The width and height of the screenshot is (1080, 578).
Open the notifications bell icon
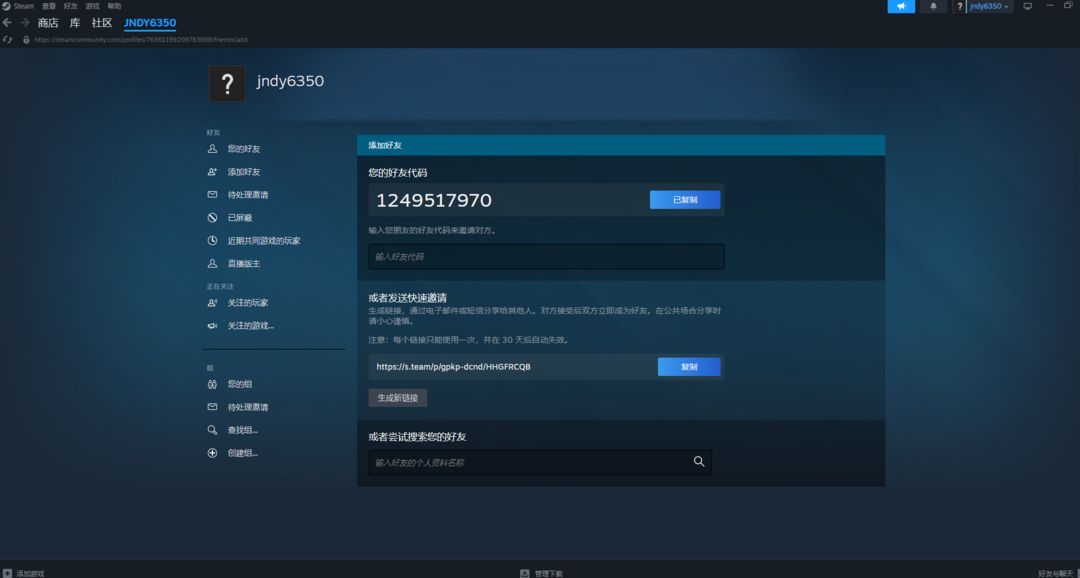pos(934,6)
